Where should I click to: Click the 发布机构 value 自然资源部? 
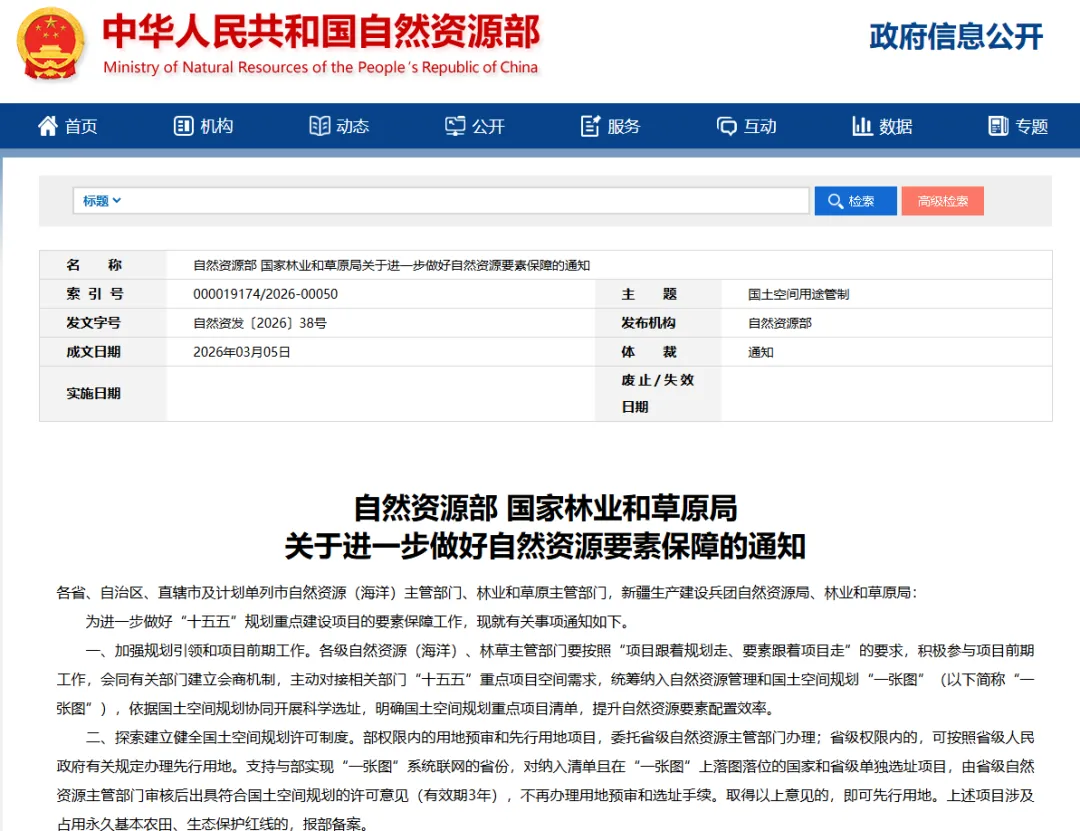(x=780, y=323)
